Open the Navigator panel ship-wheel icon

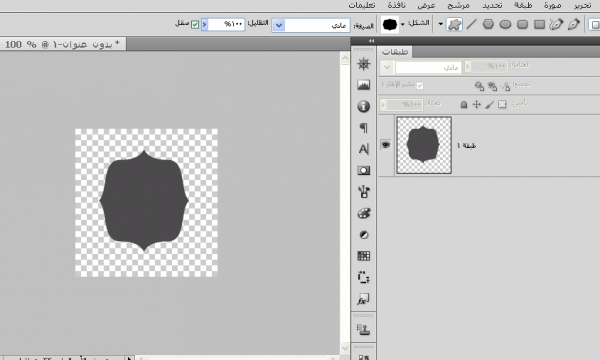click(x=364, y=64)
